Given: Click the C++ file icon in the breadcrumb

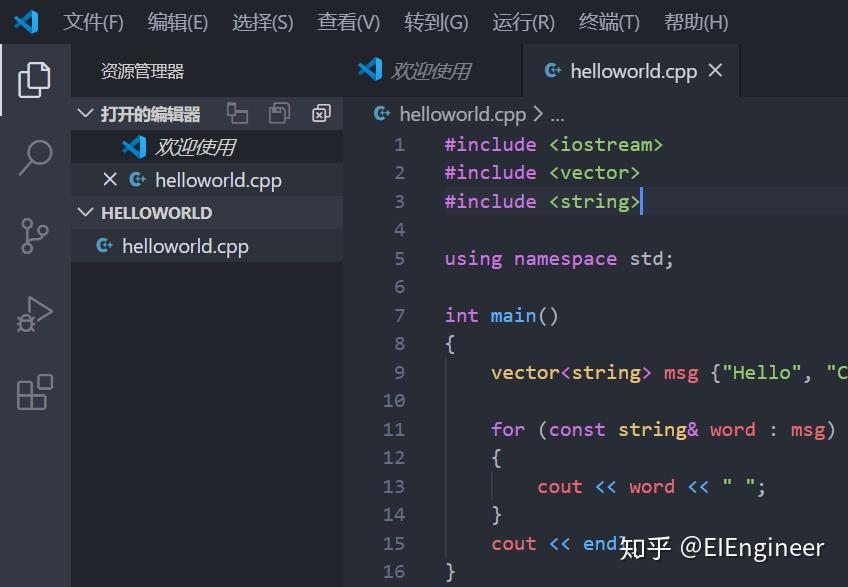Looking at the screenshot, I should pos(381,114).
